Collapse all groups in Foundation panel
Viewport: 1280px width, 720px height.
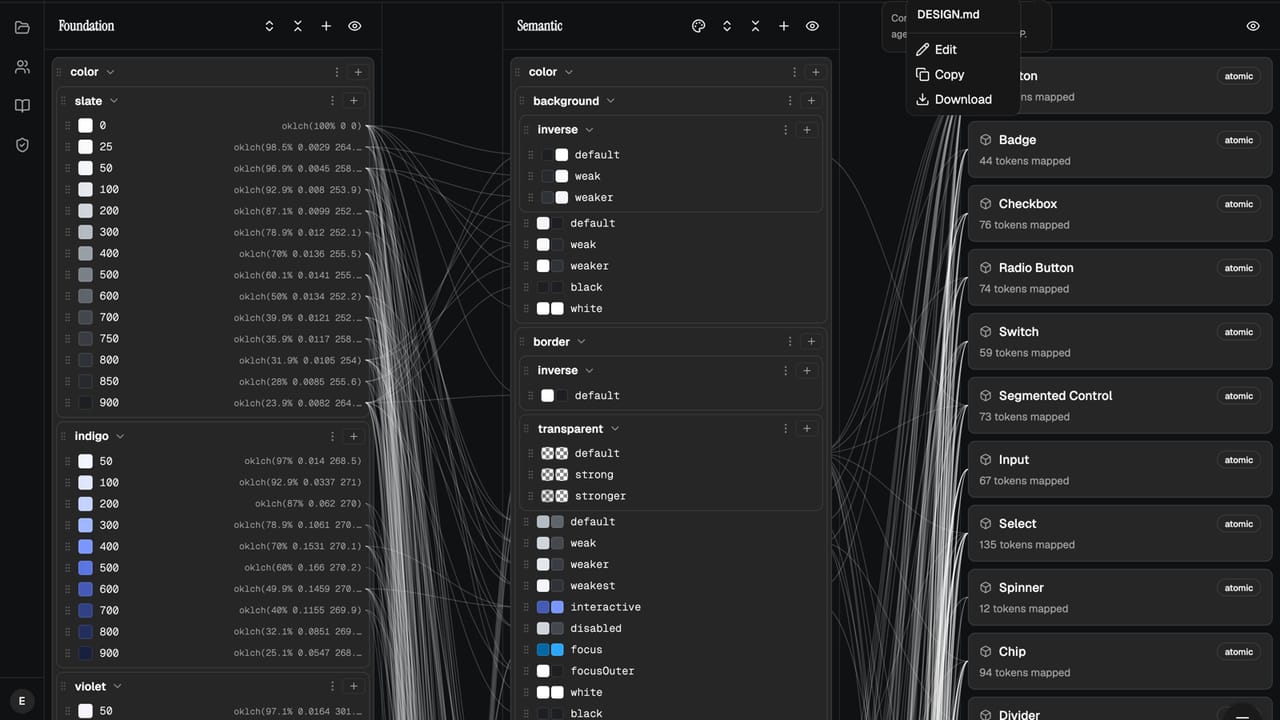pos(298,26)
